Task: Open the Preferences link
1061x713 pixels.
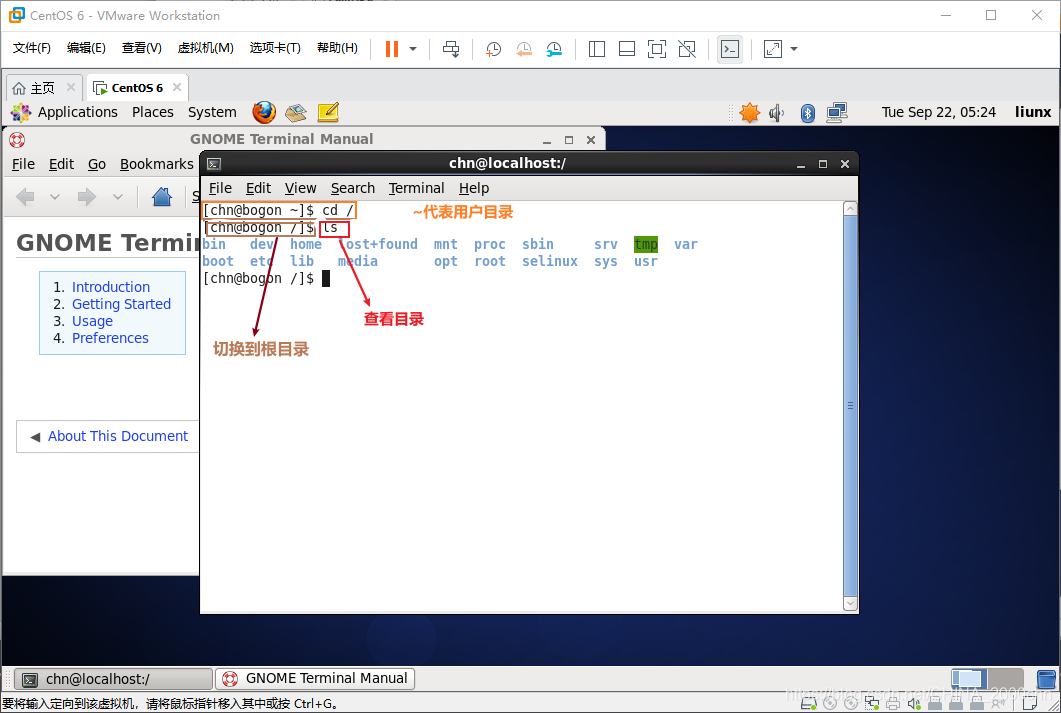Action: coord(110,338)
